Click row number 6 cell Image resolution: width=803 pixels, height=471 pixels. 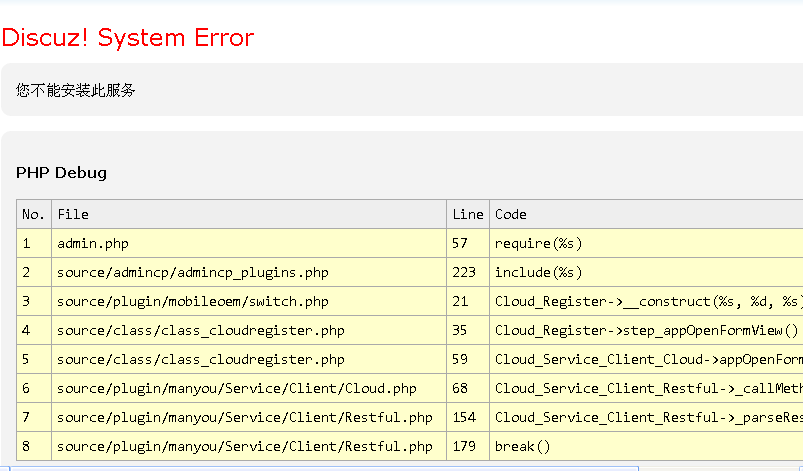pos(34,389)
